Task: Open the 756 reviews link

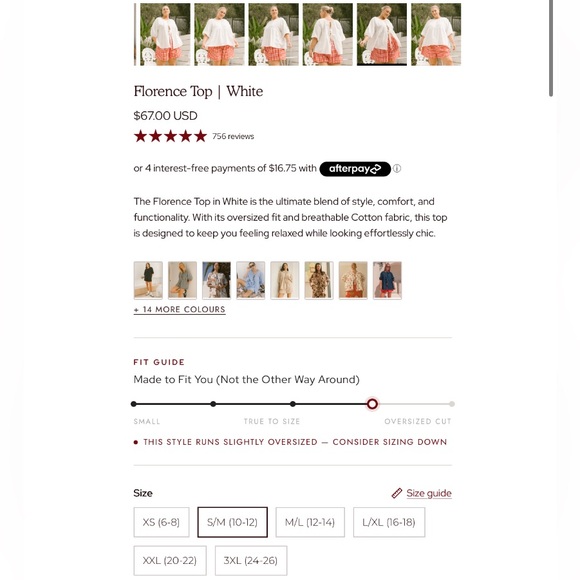Action: [233, 136]
